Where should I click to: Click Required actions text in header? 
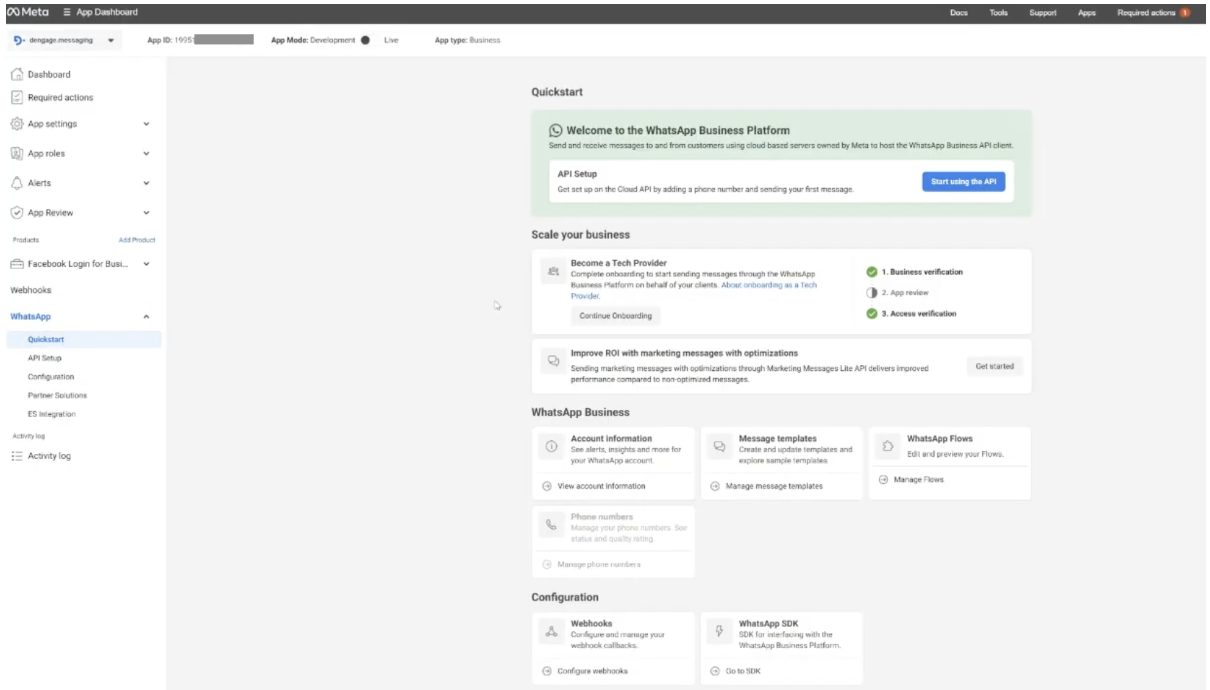tap(1146, 12)
